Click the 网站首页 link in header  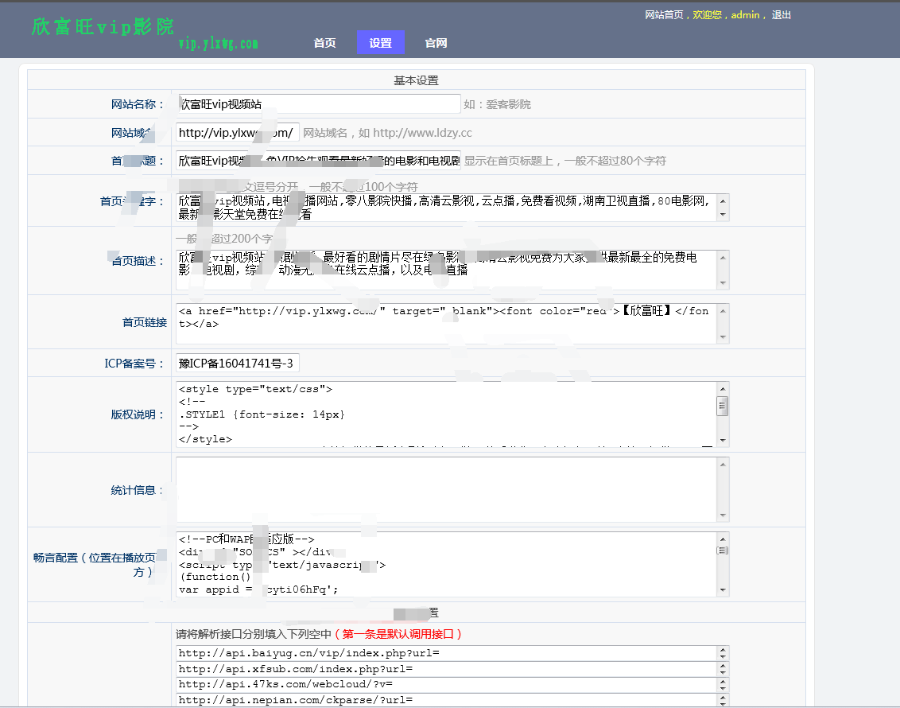pyautogui.click(x=664, y=15)
